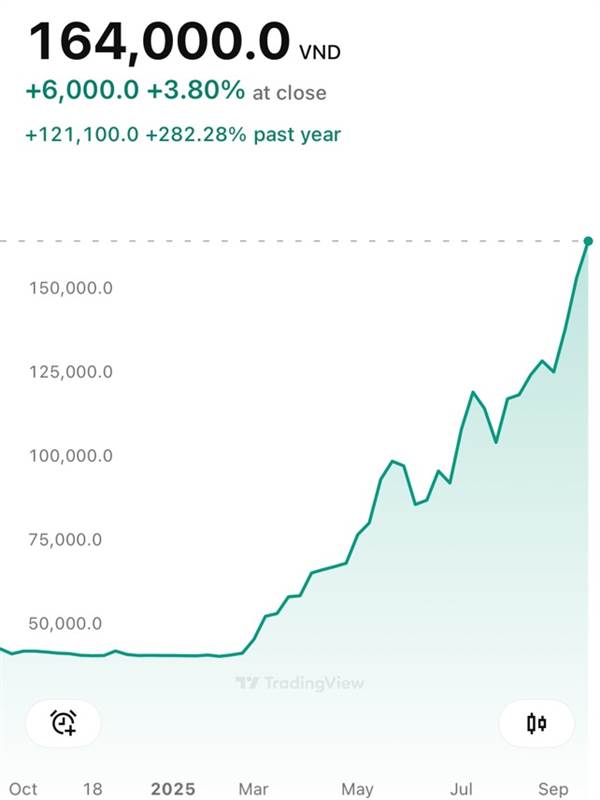This screenshot has height=800, width=600.
Task: Switch chart type with the candlestick icon
Action: click(537, 723)
